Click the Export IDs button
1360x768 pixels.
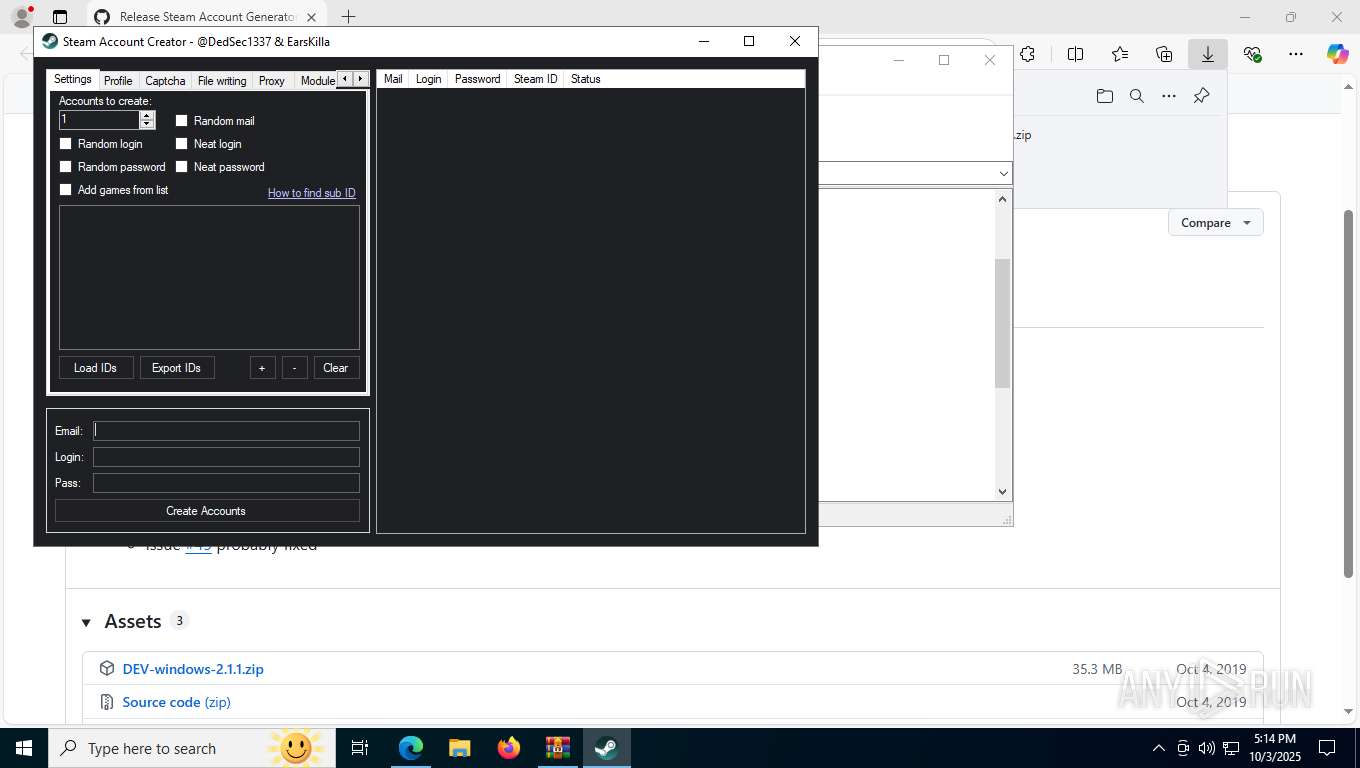(x=177, y=368)
